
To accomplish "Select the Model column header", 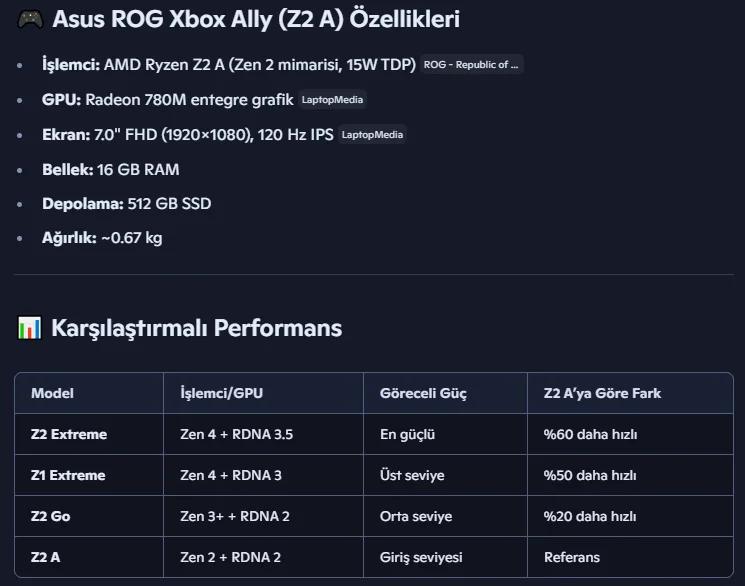I will (52, 393).
